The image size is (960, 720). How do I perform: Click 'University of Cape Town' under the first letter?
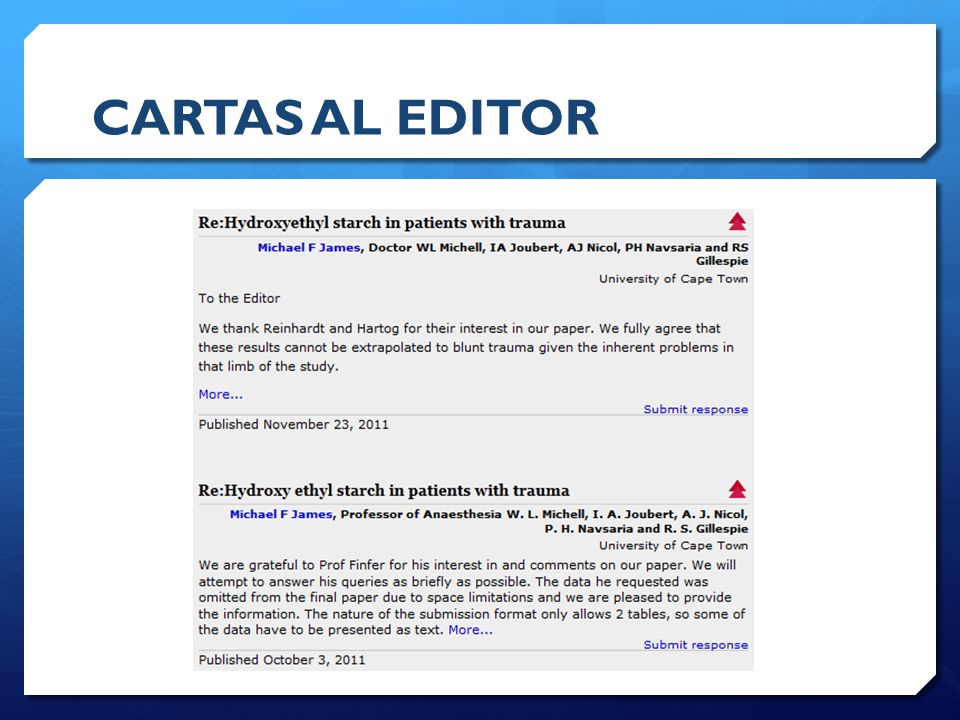pos(673,279)
